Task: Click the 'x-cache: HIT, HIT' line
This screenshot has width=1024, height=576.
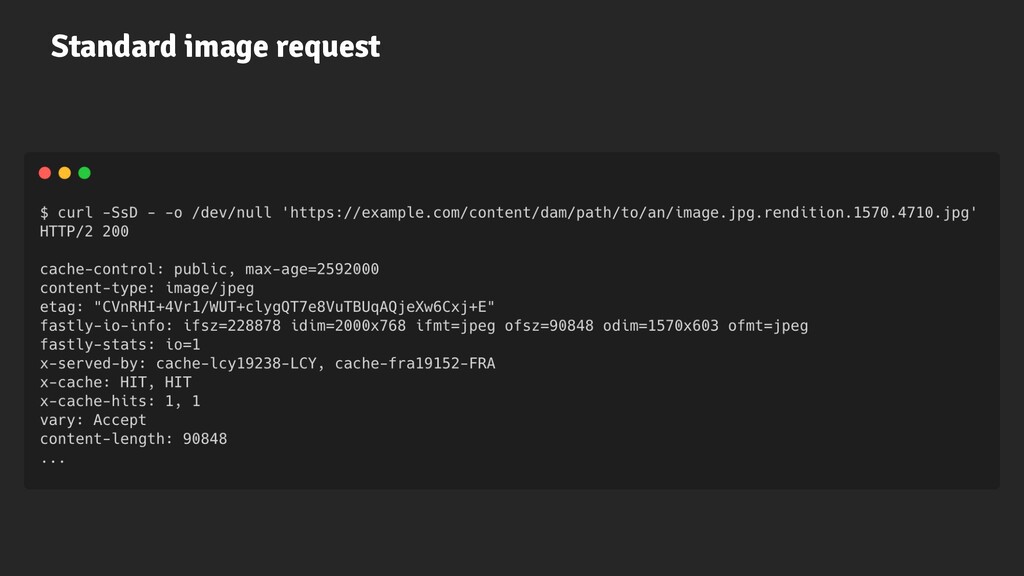Action: point(116,383)
